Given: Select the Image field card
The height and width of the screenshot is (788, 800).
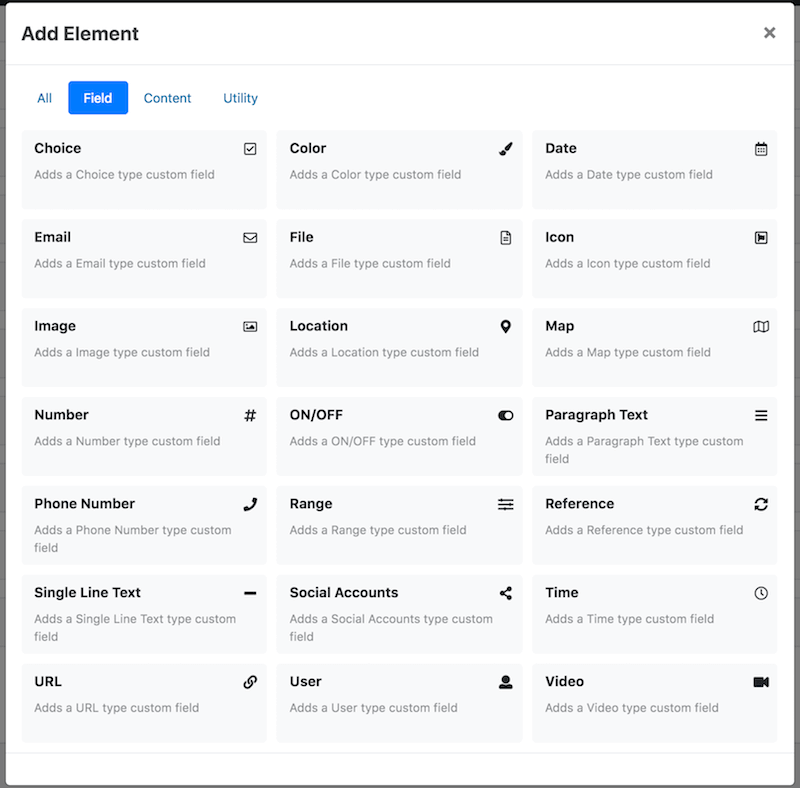Looking at the screenshot, I should (x=144, y=348).
